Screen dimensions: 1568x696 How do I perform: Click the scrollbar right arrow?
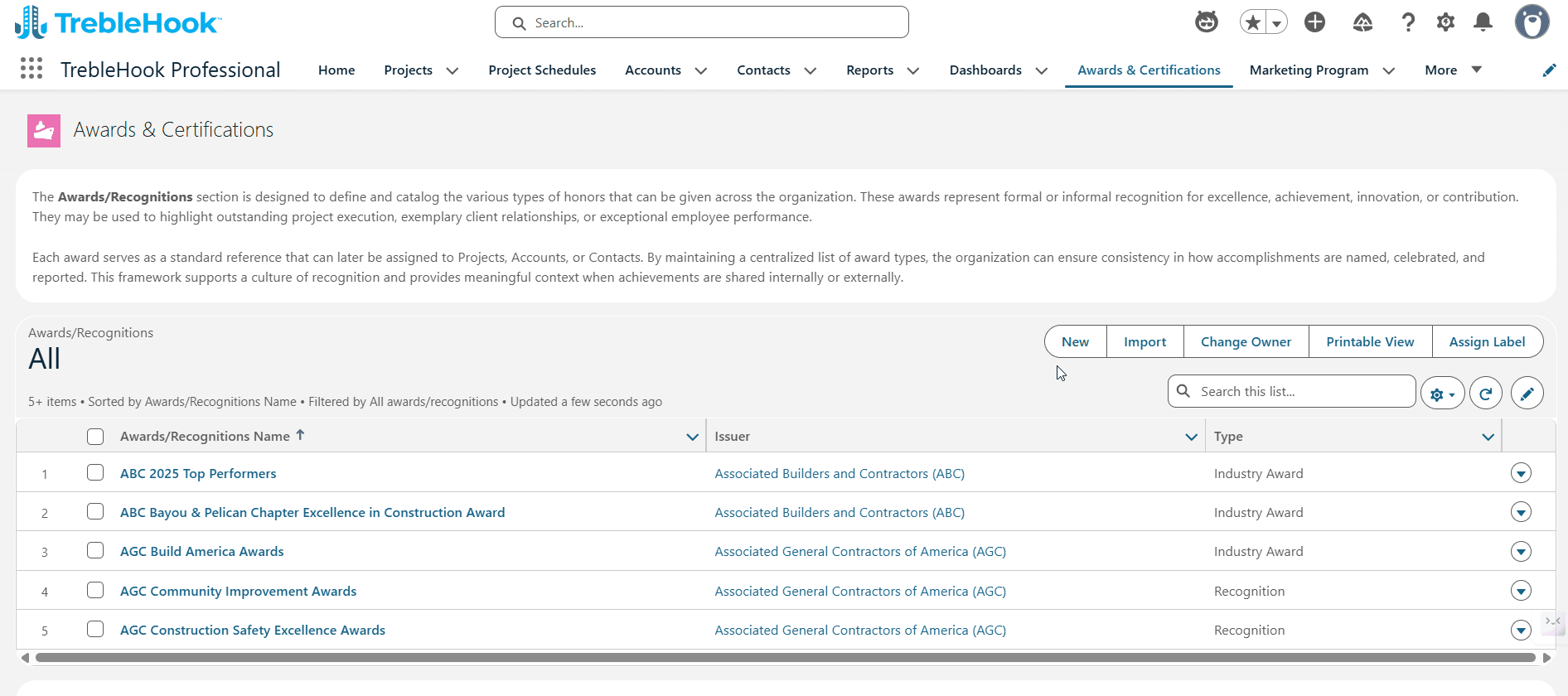[x=1546, y=658]
